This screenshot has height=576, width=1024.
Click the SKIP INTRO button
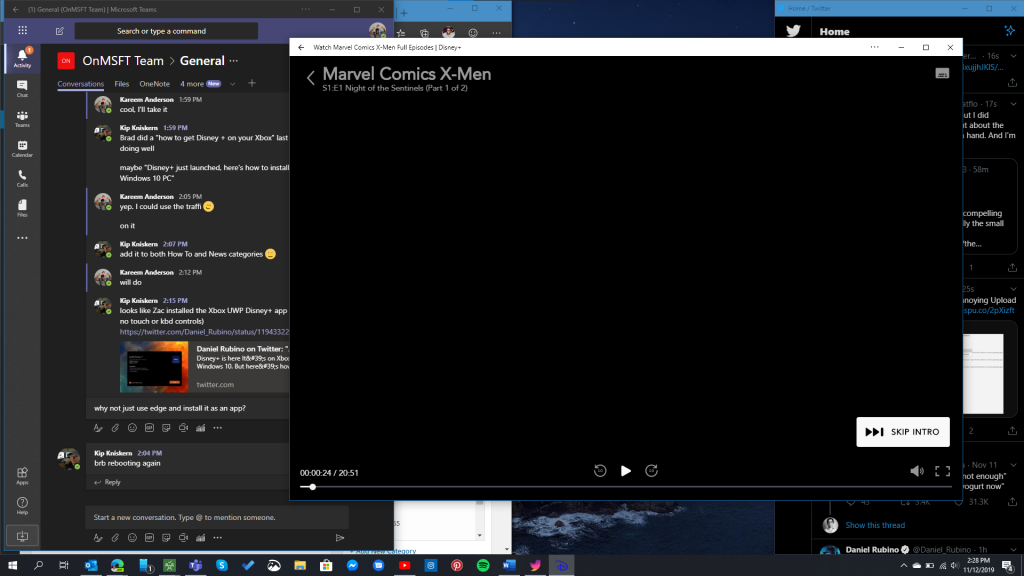tap(903, 432)
